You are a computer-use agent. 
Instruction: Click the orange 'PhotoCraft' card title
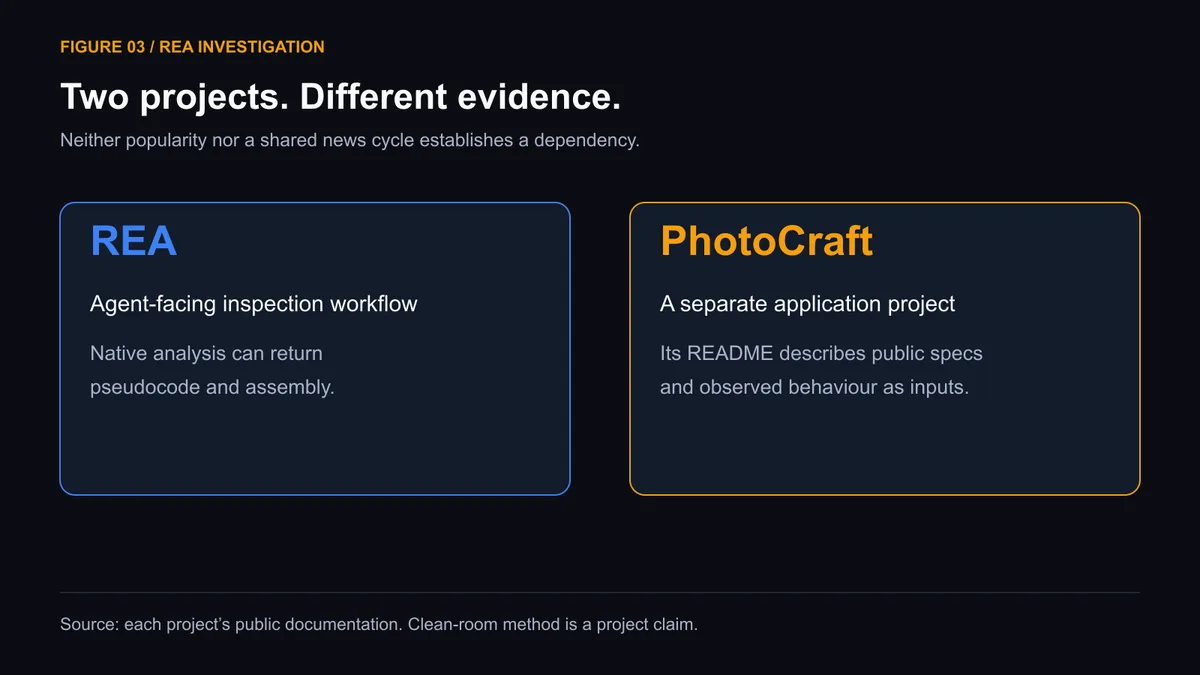point(766,241)
